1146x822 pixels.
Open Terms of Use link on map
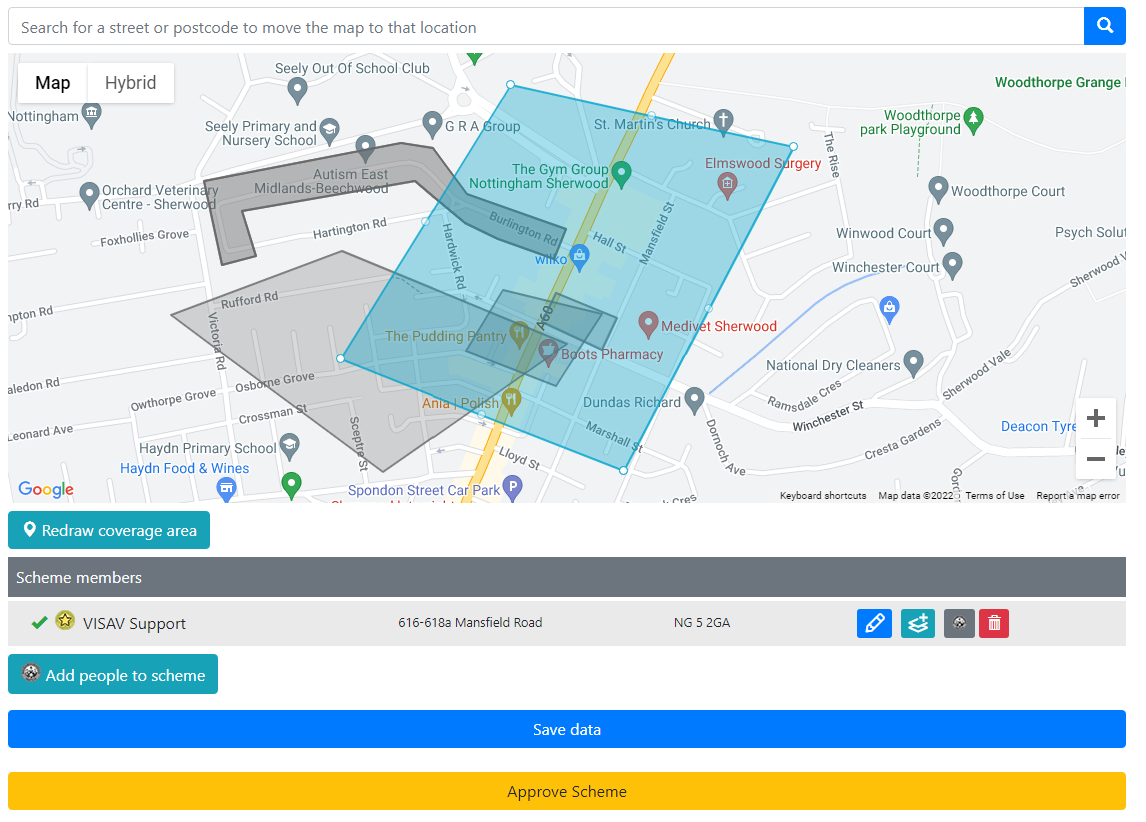click(994, 495)
